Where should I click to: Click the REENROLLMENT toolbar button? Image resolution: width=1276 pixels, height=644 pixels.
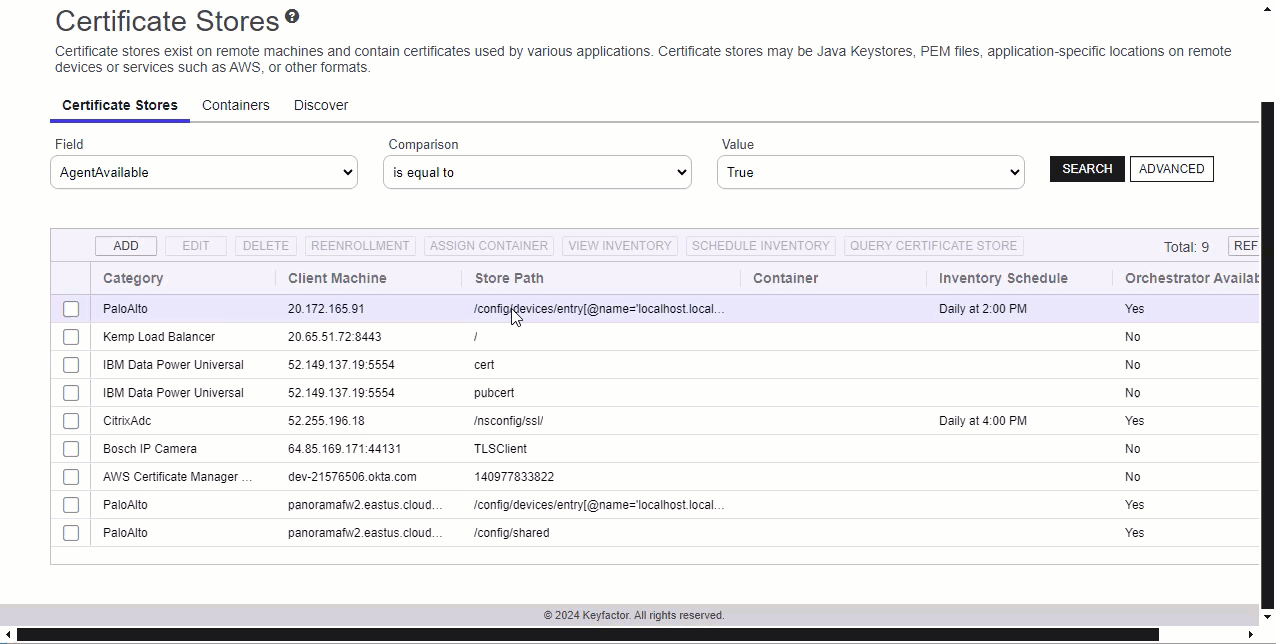click(360, 246)
